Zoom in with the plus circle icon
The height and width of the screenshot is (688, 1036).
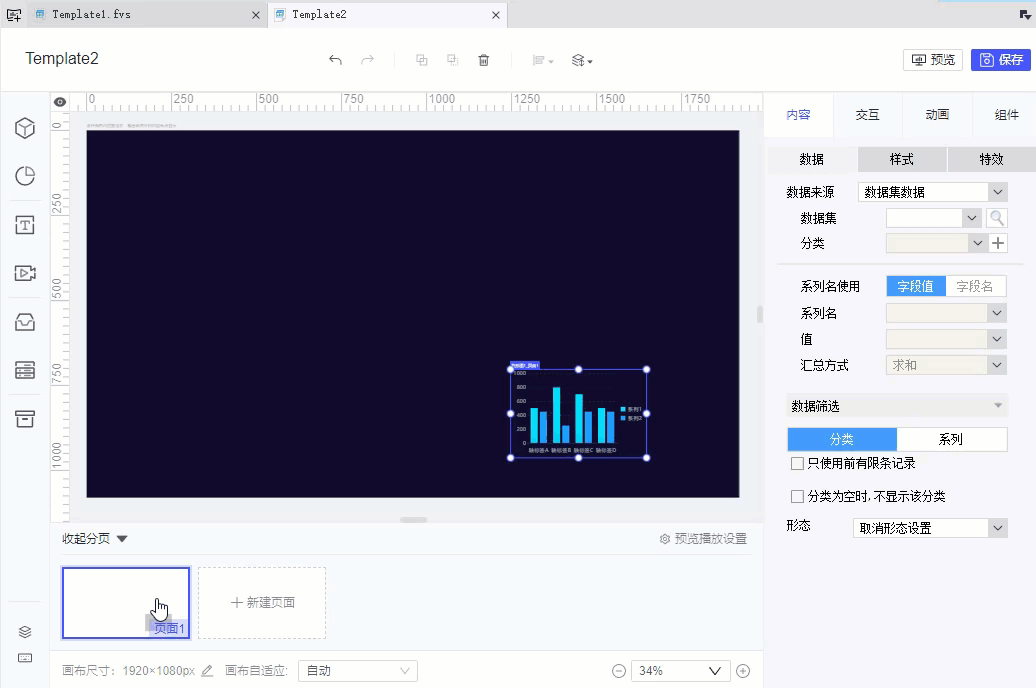pos(743,671)
